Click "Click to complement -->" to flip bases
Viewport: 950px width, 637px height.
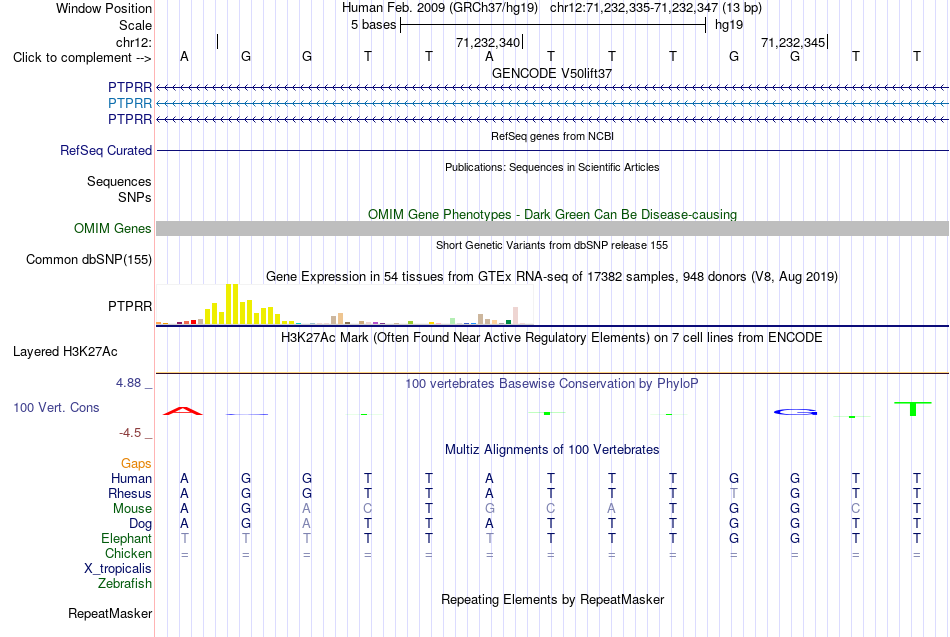[82, 58]
